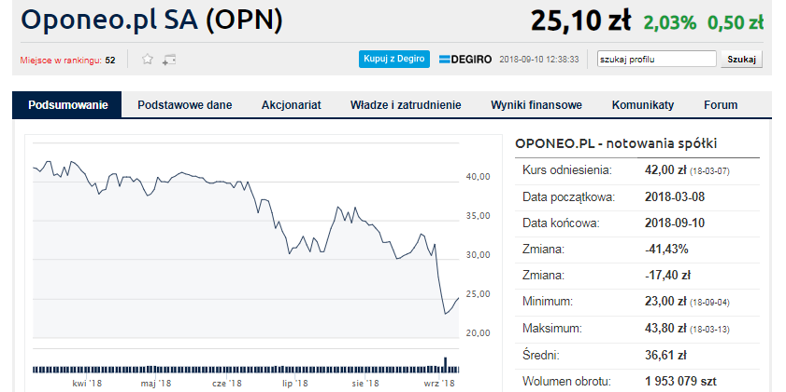Screen dimensions: 786x392
Task: Click the chart peak near kwi '18
Action: point(72,161)
